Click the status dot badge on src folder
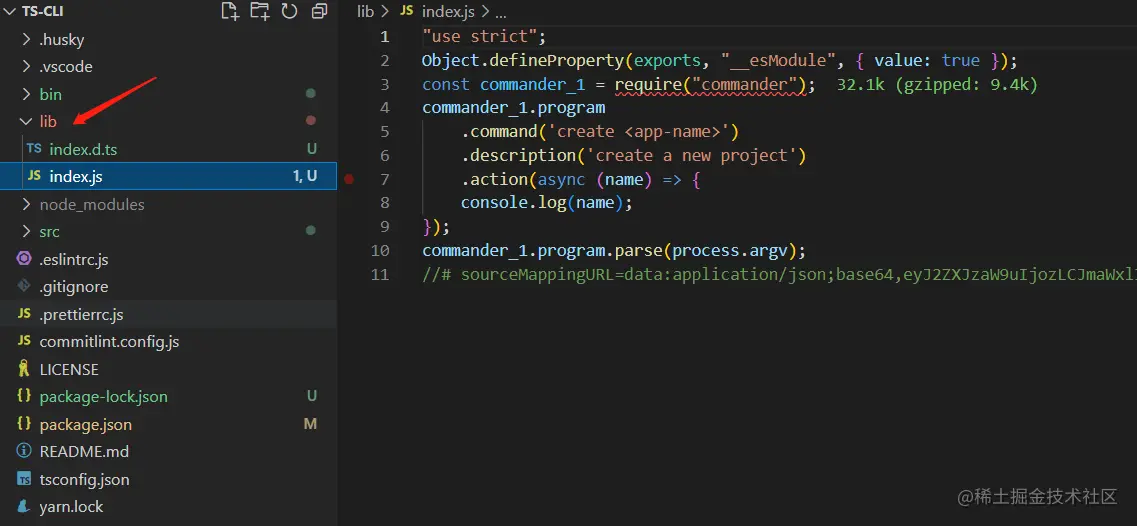This screenshot has width=1137, height=526. [x=311, y=231]
